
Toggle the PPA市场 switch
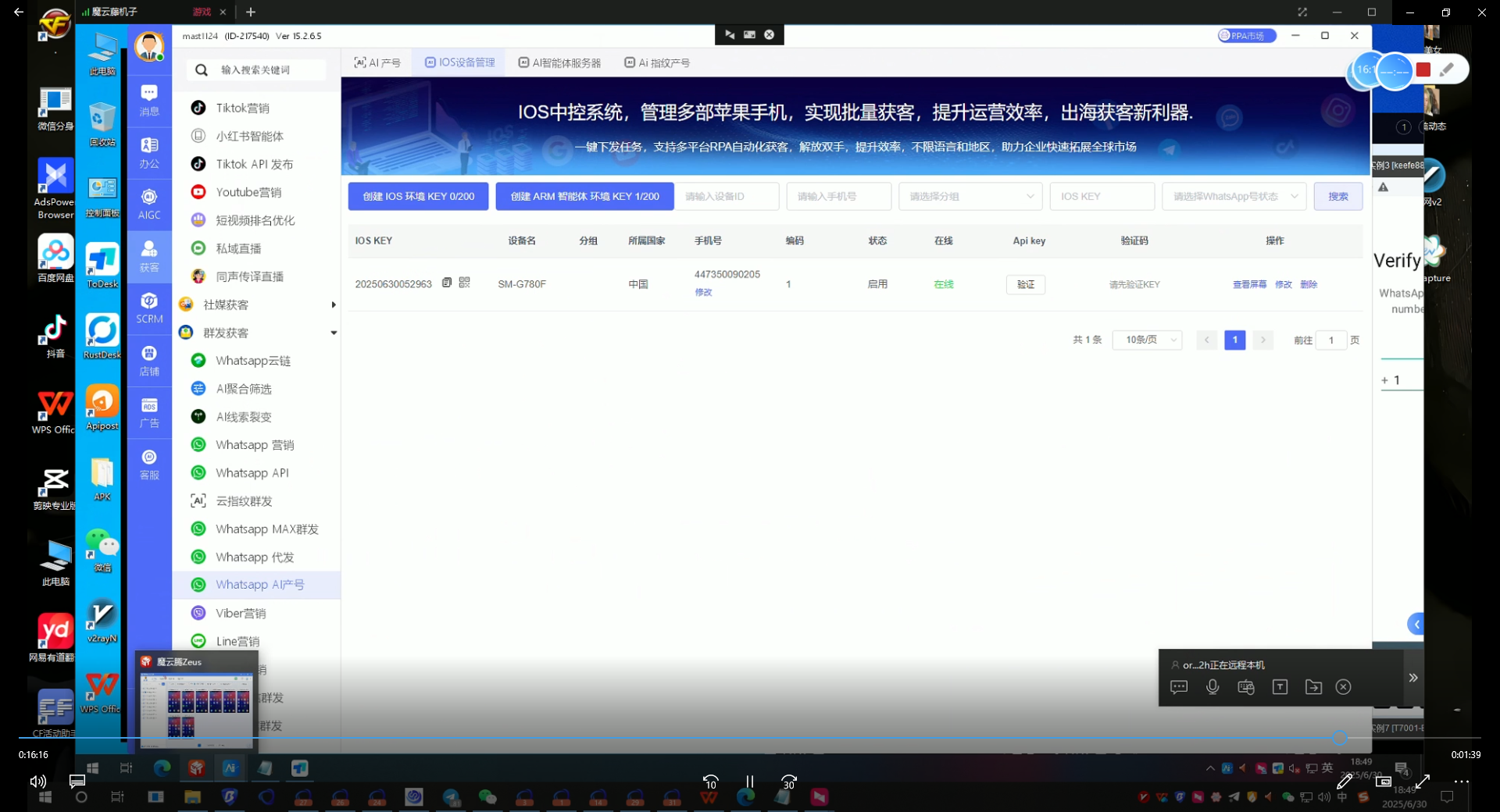1247,36
